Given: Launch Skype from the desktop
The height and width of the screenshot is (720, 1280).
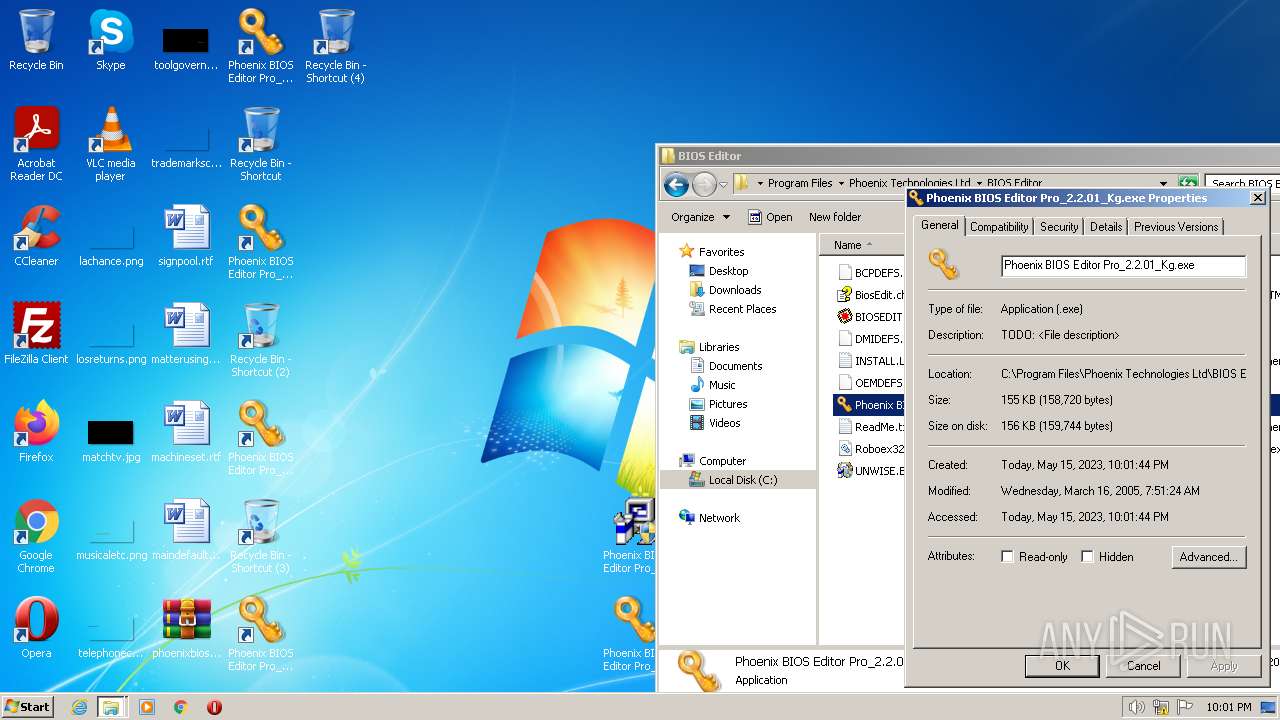Looking at the screenshot, I should click(111, 40).
